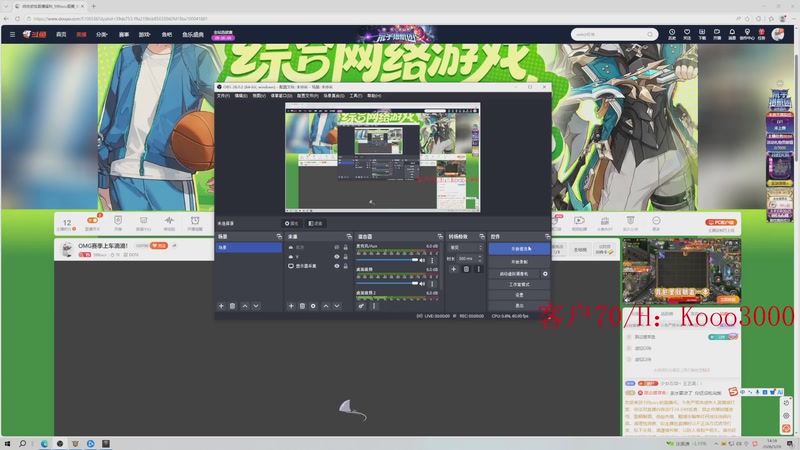Add a new scene transition
Screen dimensions: 800x450
454,269
